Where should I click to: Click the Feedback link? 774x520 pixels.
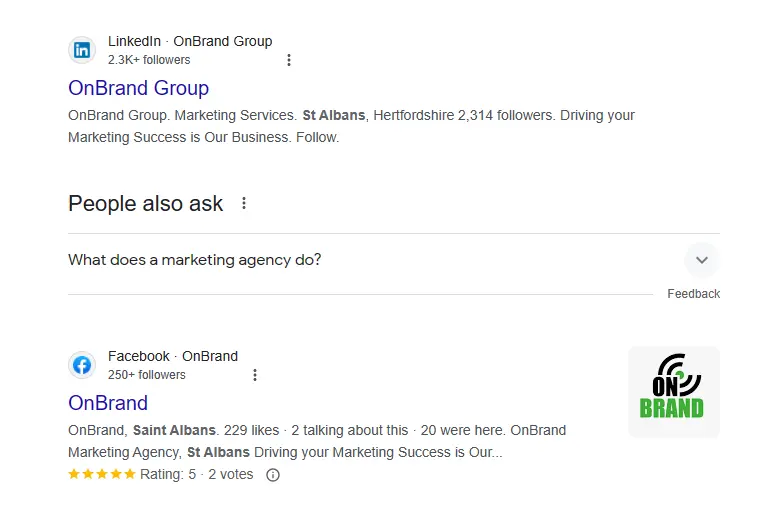(693, 294)
